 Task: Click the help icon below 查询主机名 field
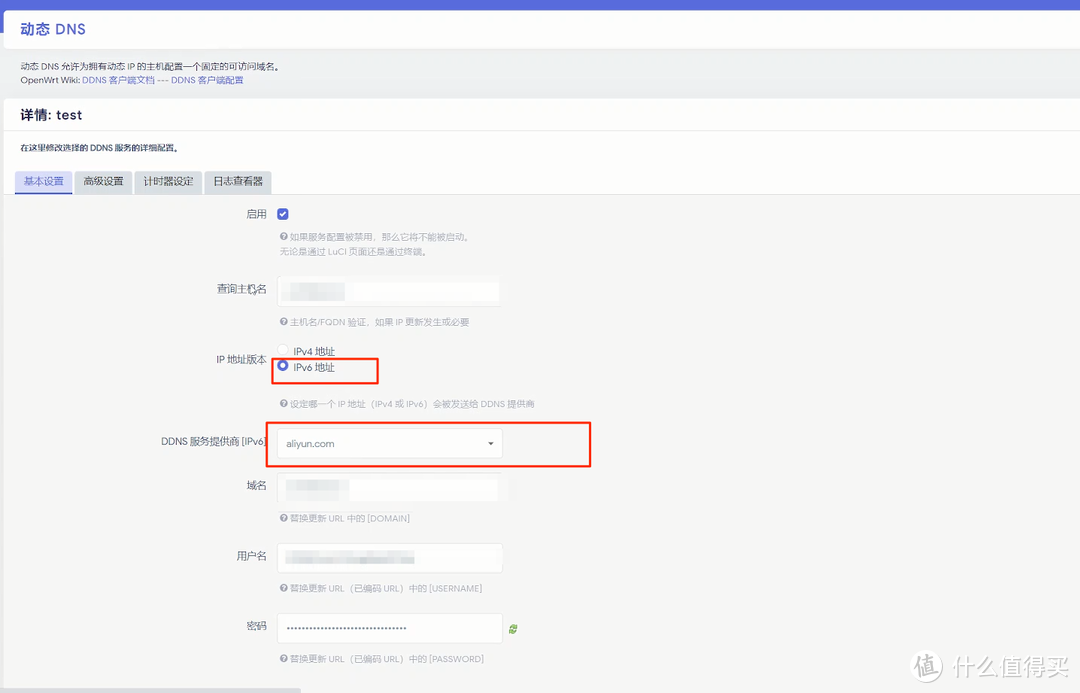point(282,321)
